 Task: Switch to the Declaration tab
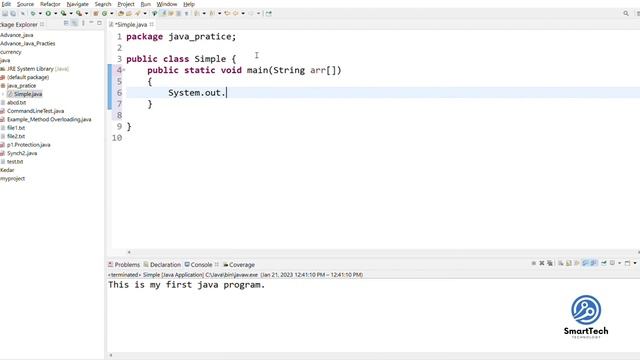pos(162,264)
